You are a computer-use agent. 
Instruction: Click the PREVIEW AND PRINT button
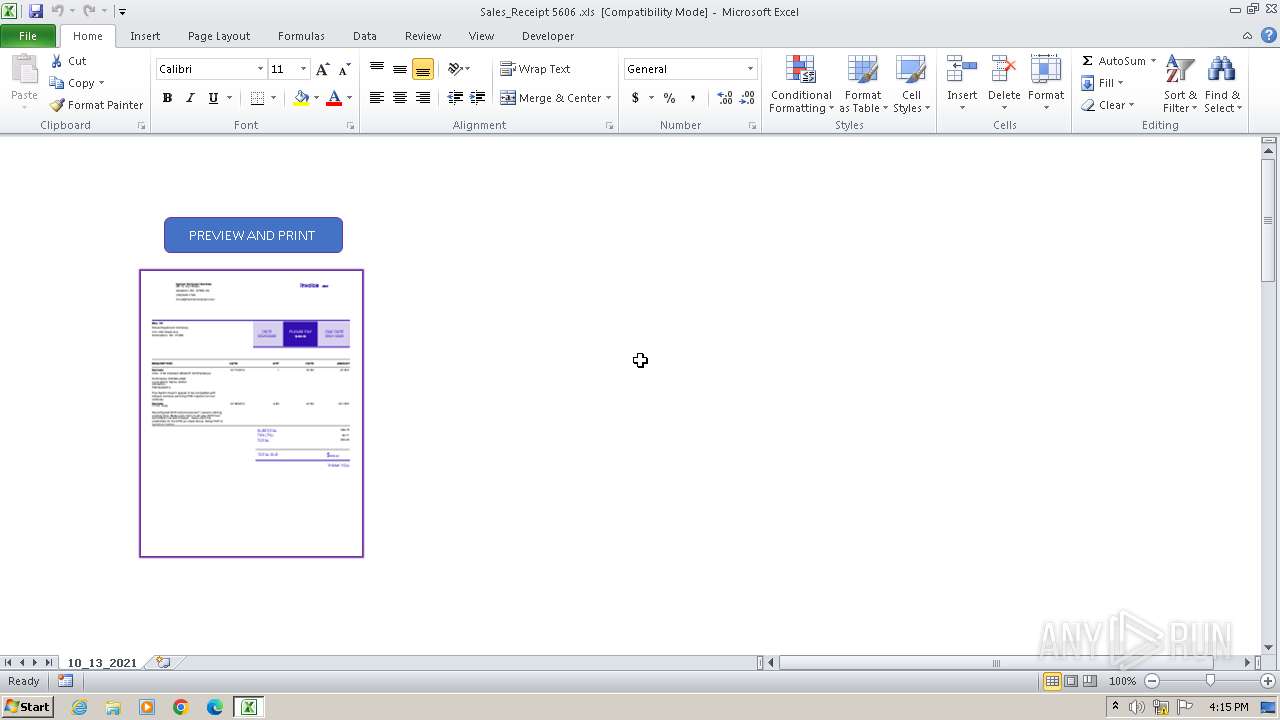tap(253, 235)
